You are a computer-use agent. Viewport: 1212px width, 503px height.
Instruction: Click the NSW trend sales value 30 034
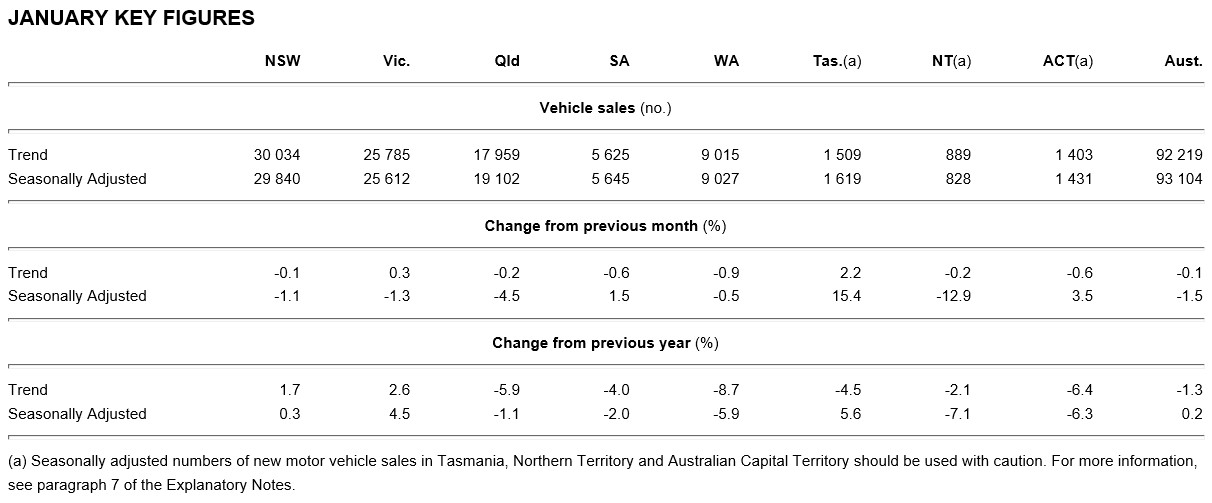[277, 155]
